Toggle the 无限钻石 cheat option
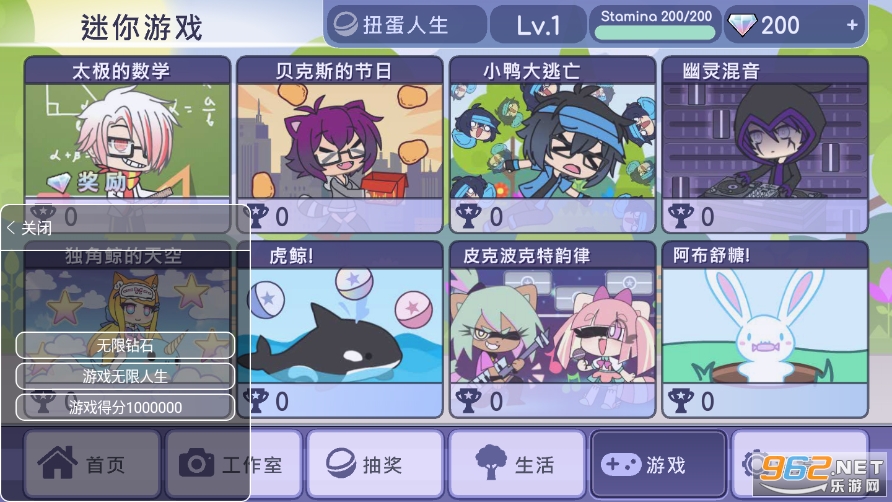This screenshot has width=892, height=502. (x=125, y=345)
